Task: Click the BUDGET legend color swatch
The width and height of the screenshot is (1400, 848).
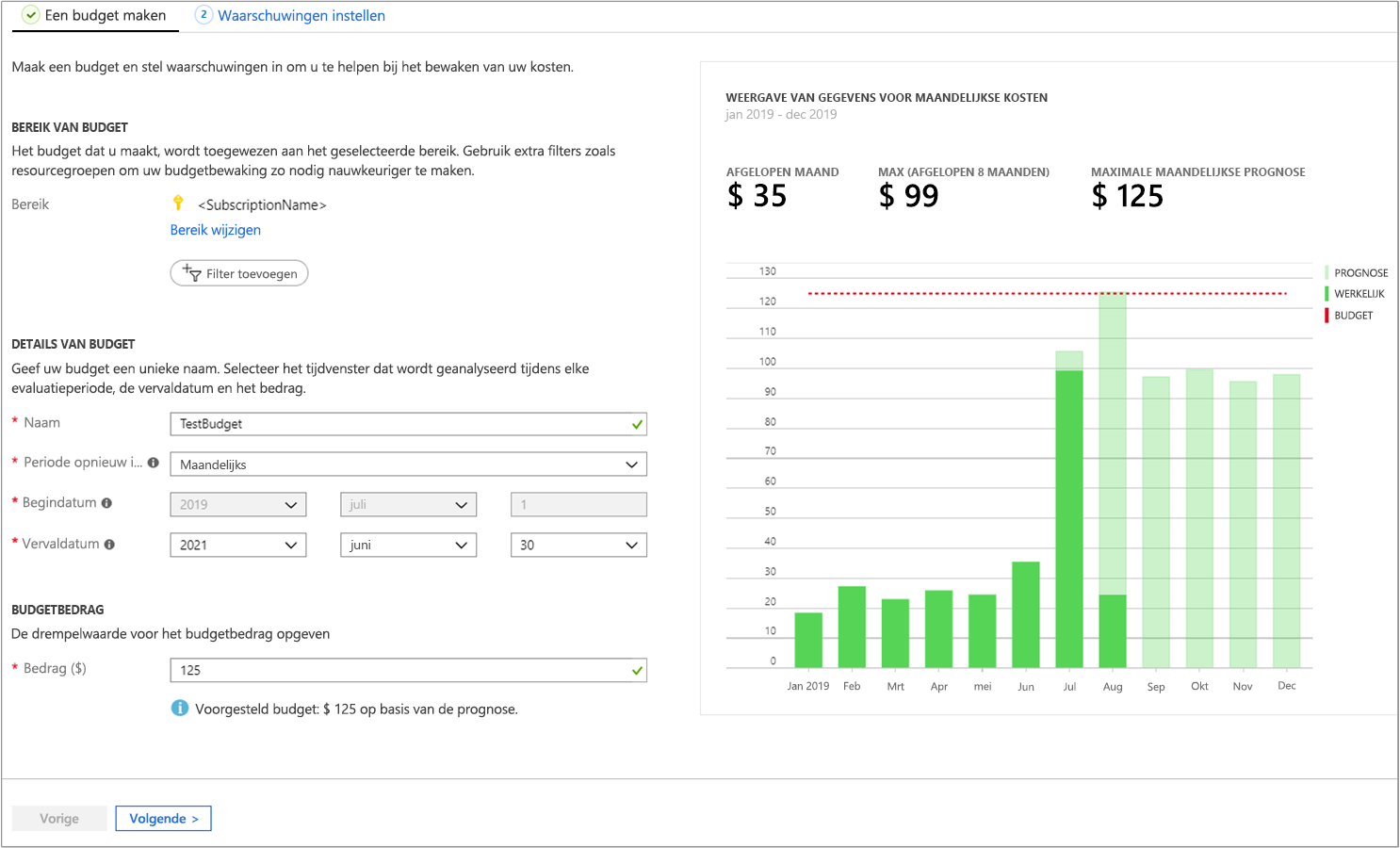Action: tap(1327, 316)
